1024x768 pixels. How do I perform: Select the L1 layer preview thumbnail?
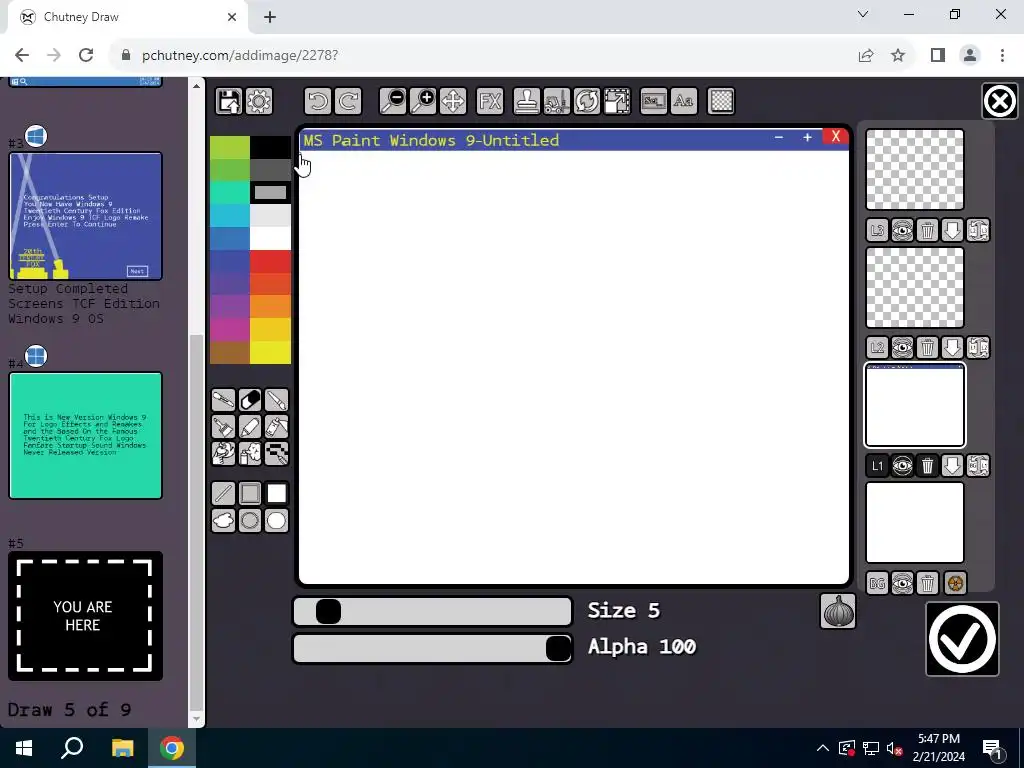click(915, 406)
